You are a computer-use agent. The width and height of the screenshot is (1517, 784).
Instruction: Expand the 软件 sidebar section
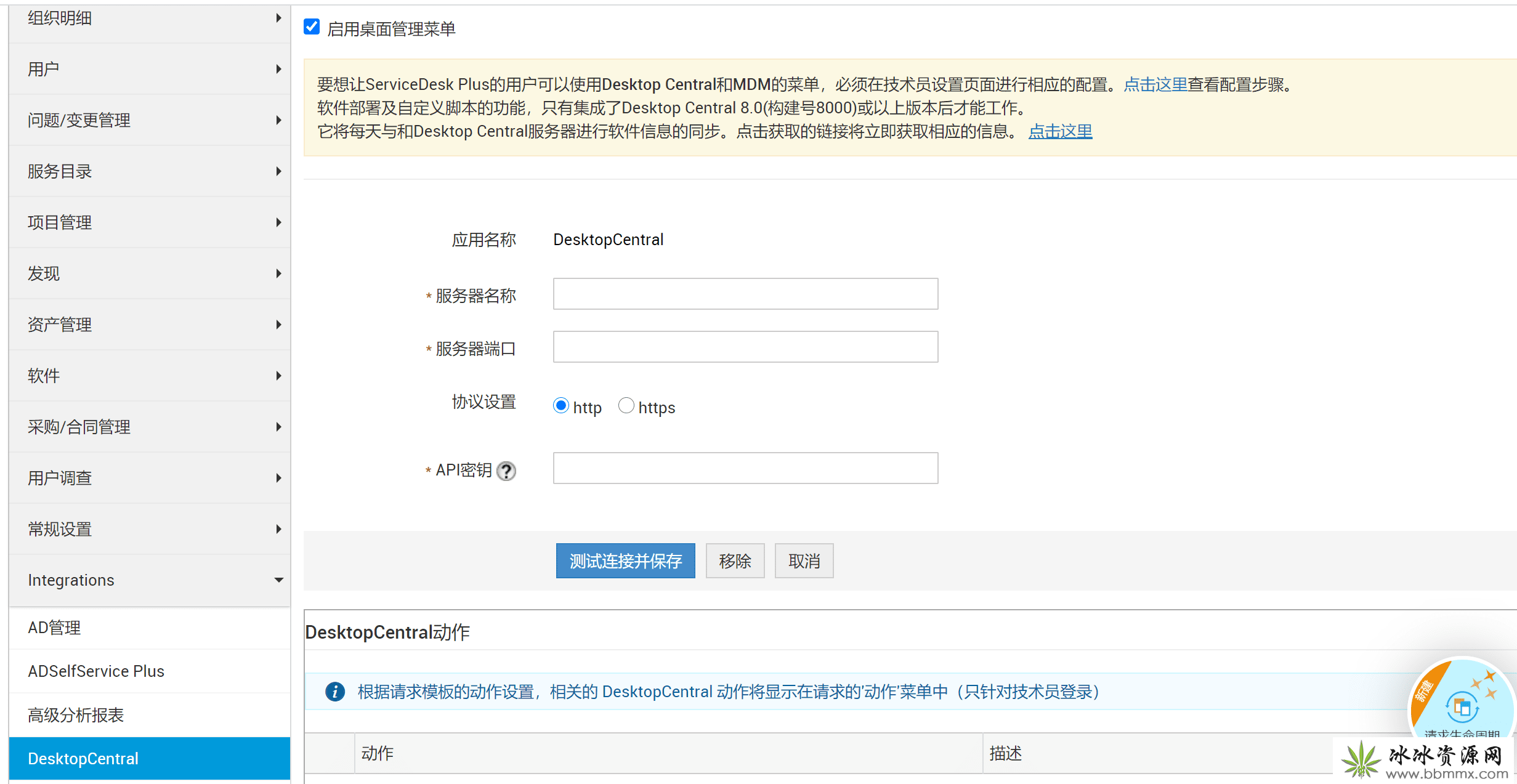(x=150, y=376)
